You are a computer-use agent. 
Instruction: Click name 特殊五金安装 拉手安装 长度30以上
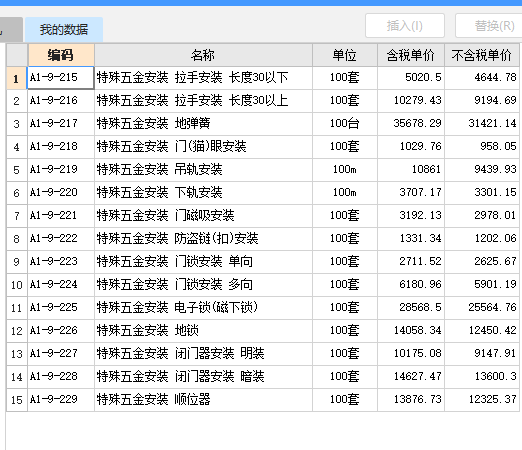pyautogui.click(x=203, y=101)
